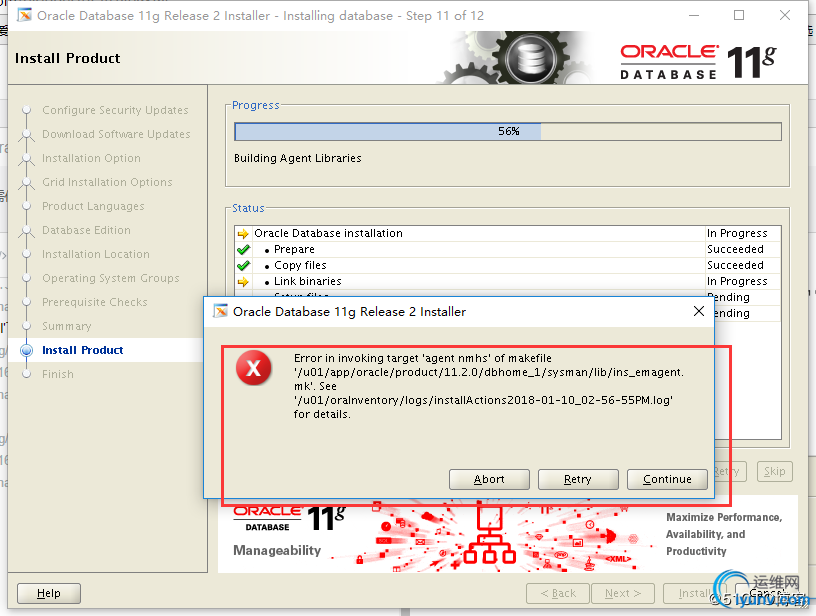Click green checkmark icon beside Prepare
Image resolution: width=816 pixels, height=616 pixels.
[x=243, y=249]
